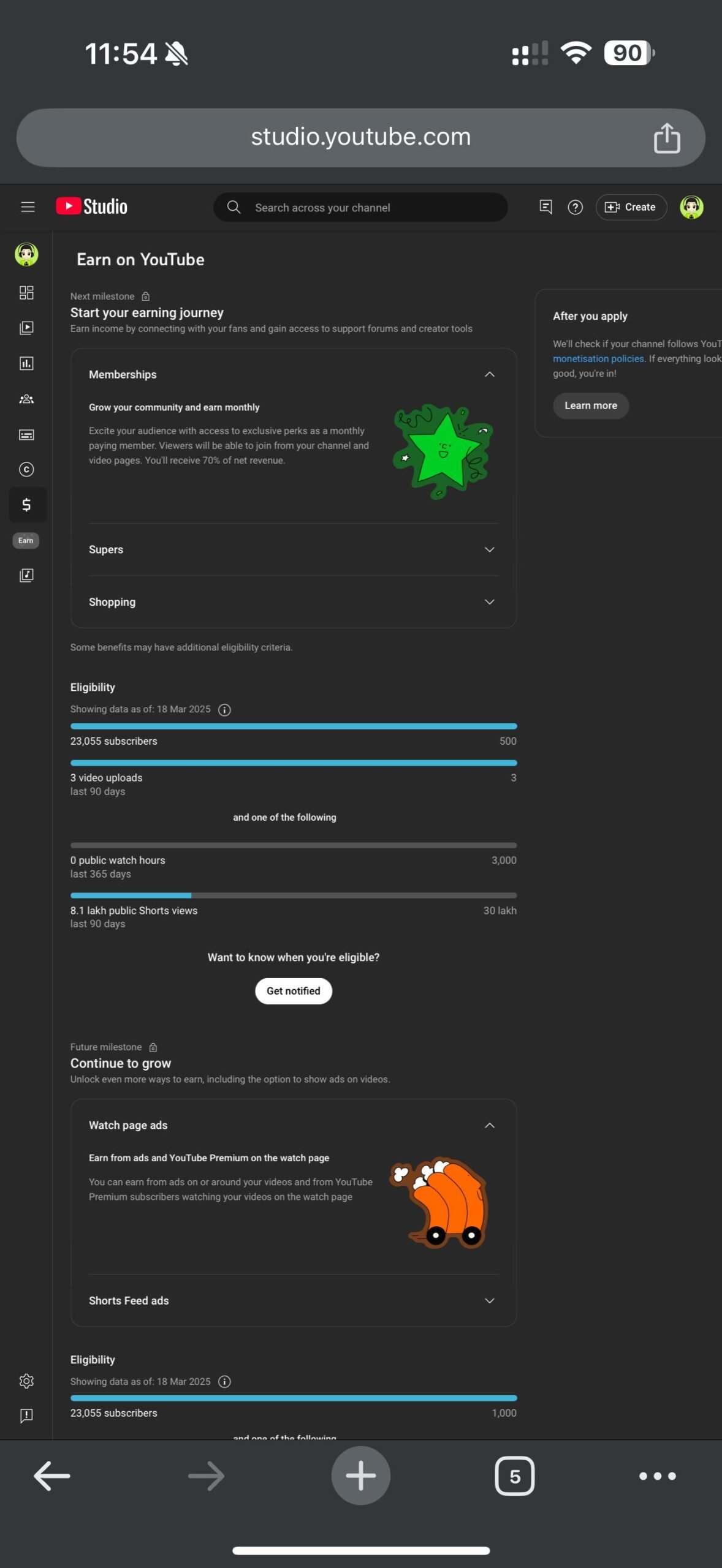Open the monetisation policies link
722x1568 pixels.
(598, 359)
